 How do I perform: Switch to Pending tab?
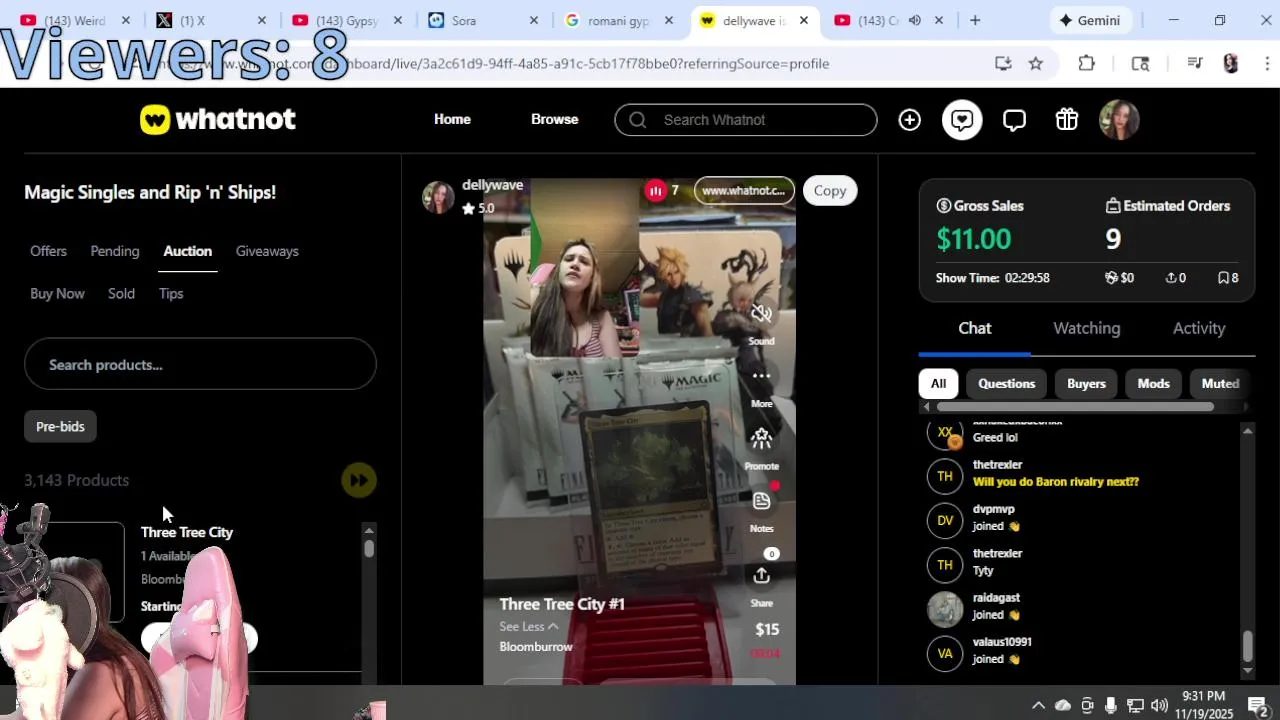pyautogui.click(x=115, y=251)
